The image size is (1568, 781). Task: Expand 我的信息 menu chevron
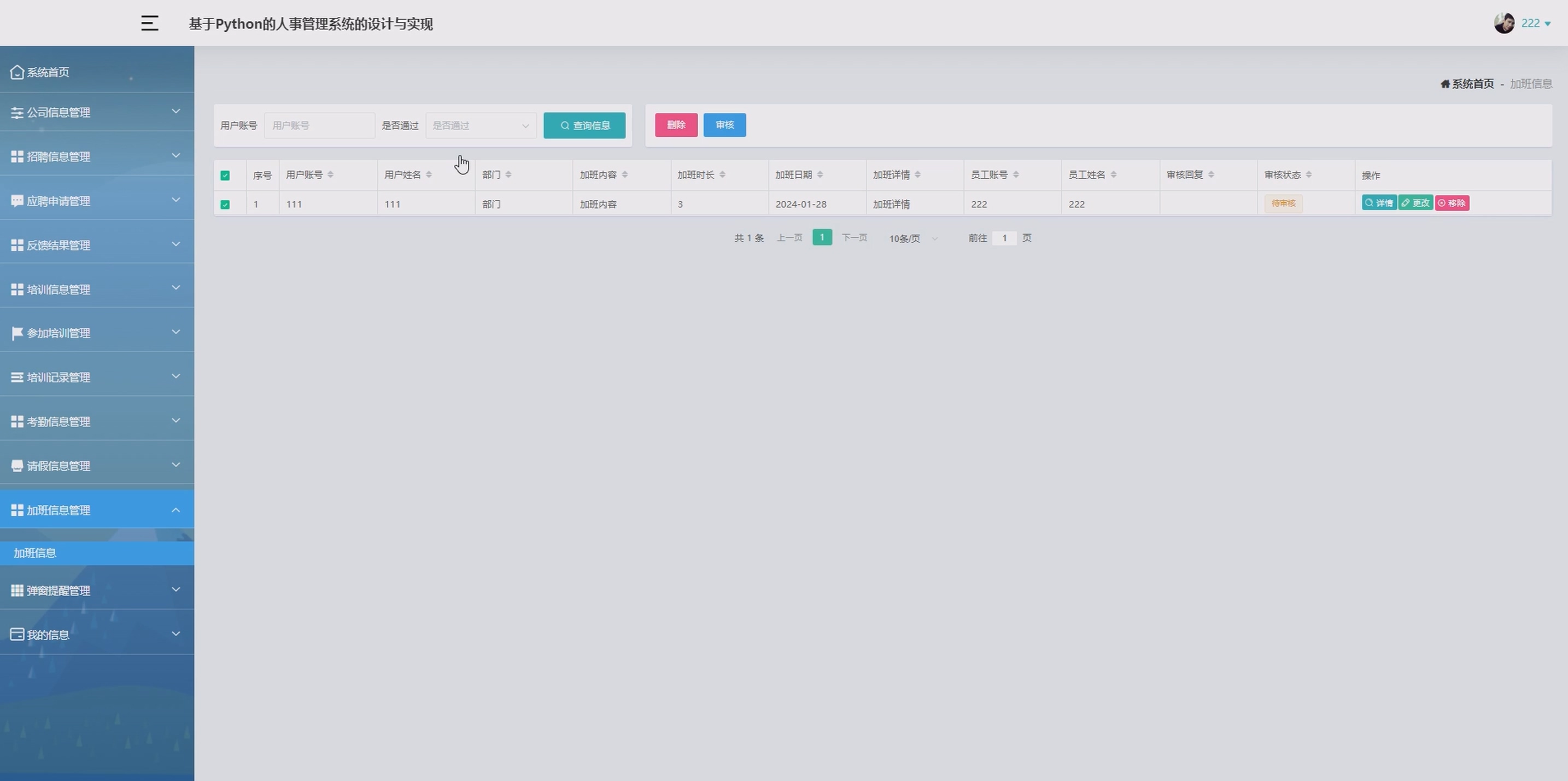coord(176,634)
